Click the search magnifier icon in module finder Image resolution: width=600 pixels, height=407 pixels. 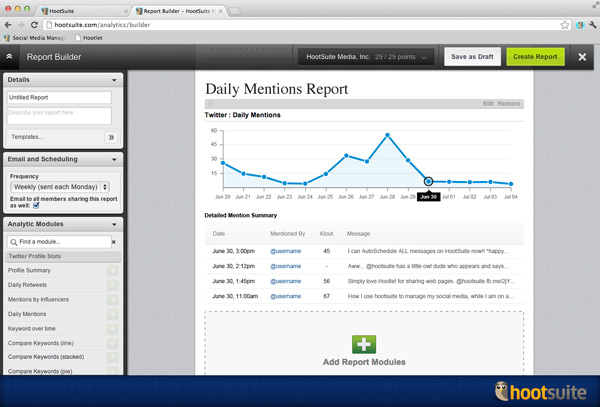14,242
